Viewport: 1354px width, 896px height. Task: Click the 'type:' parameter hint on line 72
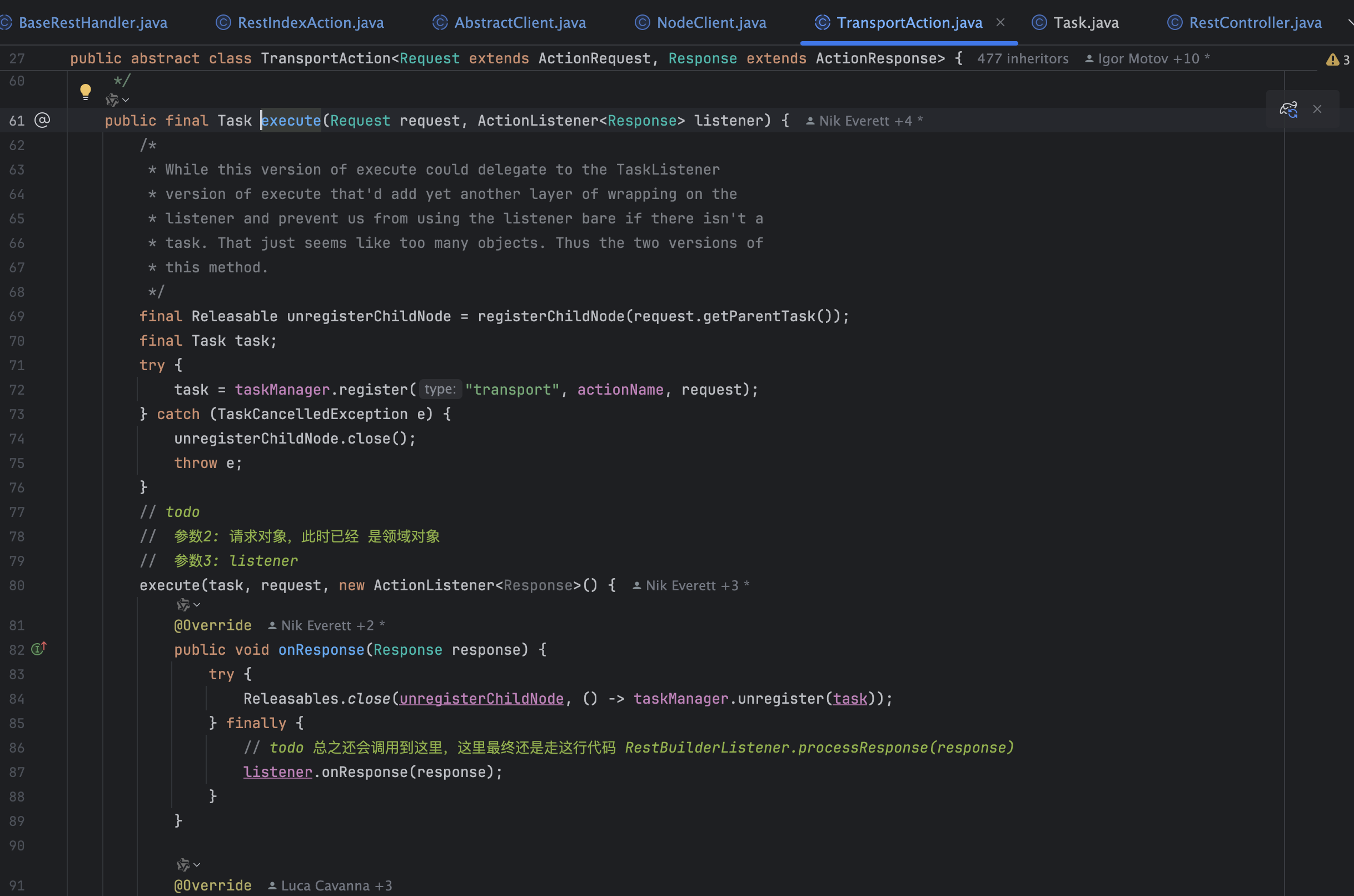[x=440, y=389]
